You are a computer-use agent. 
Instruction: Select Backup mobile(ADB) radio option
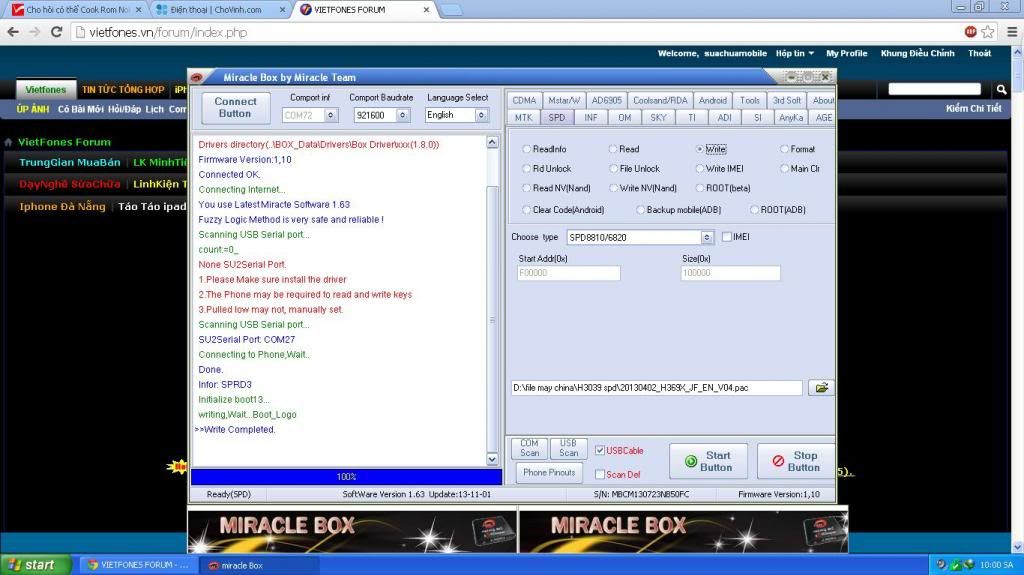pyautogui.click(x=640, y=210)
